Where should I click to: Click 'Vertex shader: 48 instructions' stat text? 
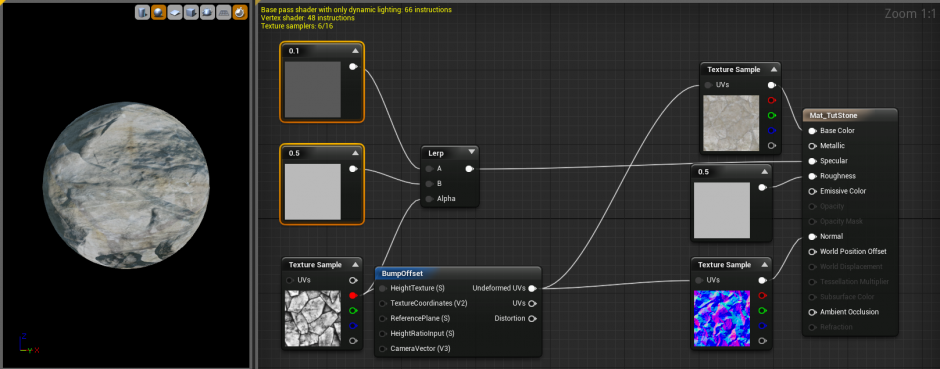coord(308,18)
